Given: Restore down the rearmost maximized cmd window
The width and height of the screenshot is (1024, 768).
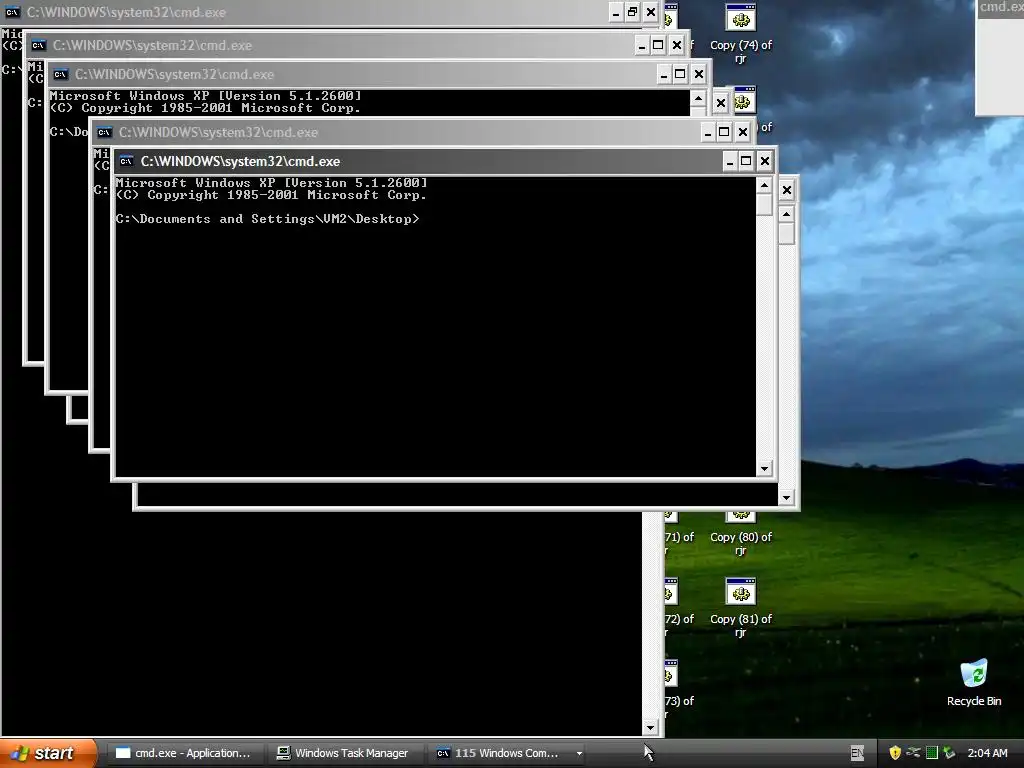Looking at the screenshot, I should 632,12.
